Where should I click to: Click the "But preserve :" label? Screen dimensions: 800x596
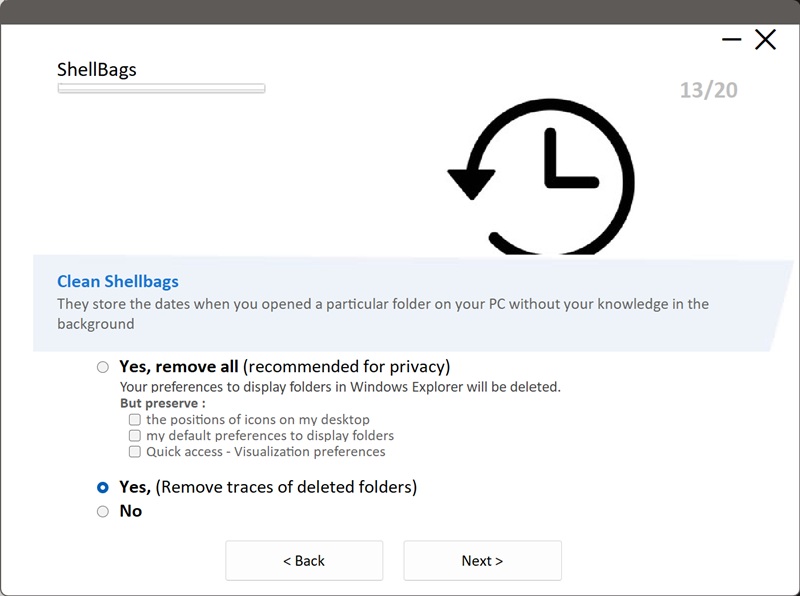(x=163, y=403)
